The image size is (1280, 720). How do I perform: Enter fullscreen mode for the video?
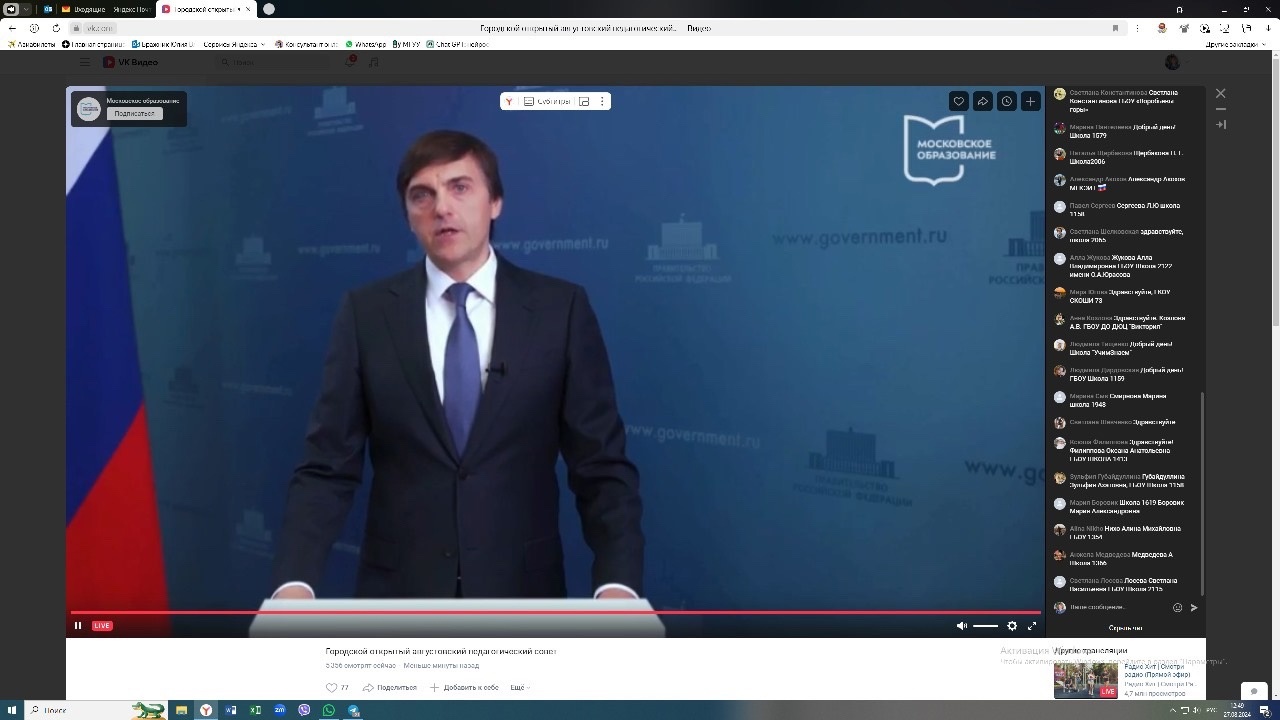tap(1032, 626)
